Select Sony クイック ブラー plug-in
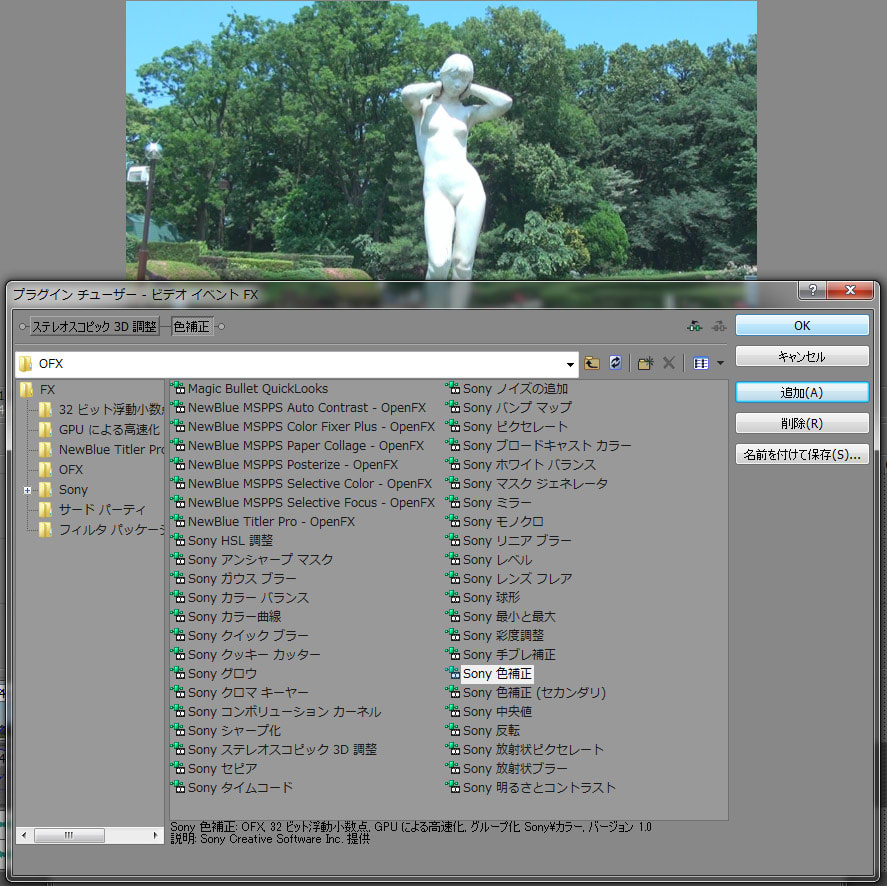The width and height of the screenshot is (887, 886). (x=240, y=635)
